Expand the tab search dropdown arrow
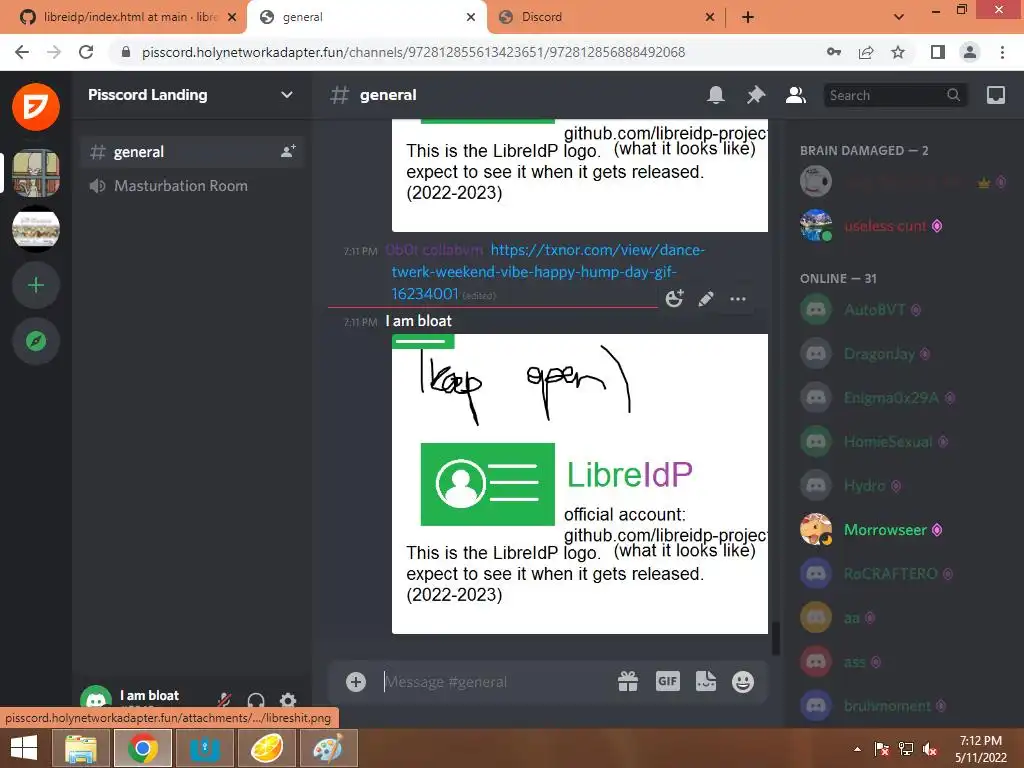 pyautogui.click(x=899, y=18)
